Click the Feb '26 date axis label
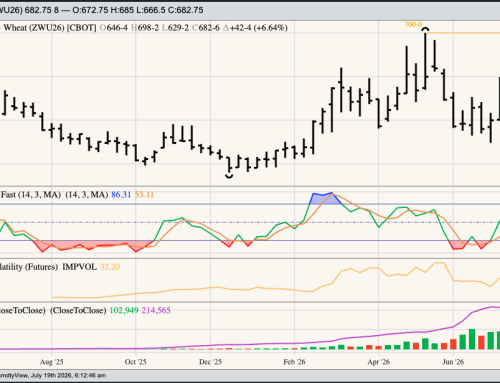Image resolution: width=500 pixels, height=383 pixels. click(x=294, y=362)
